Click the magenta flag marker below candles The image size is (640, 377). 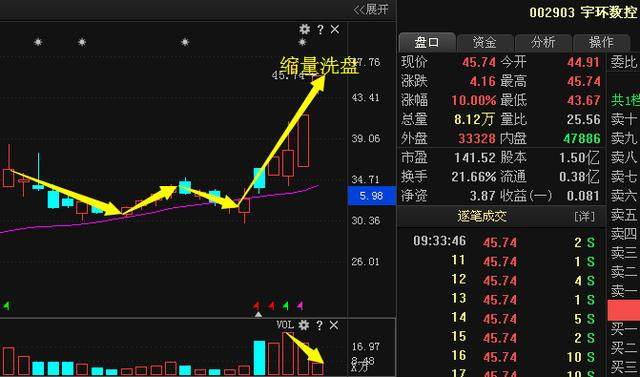pyautogui.click(x=300, y=305)
